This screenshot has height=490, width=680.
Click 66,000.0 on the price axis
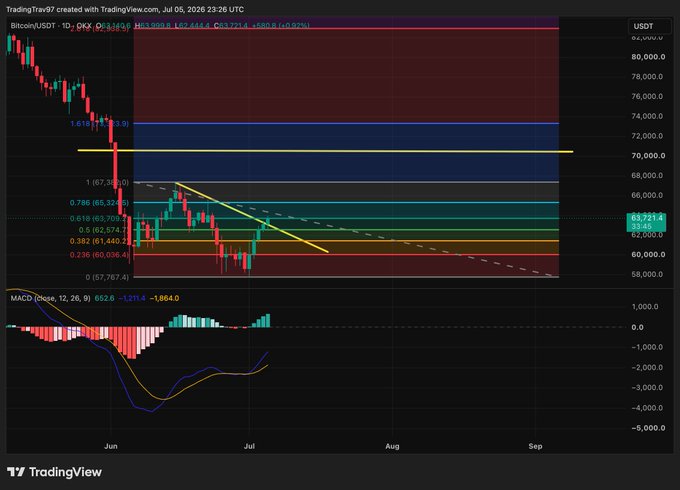[647, 195]
